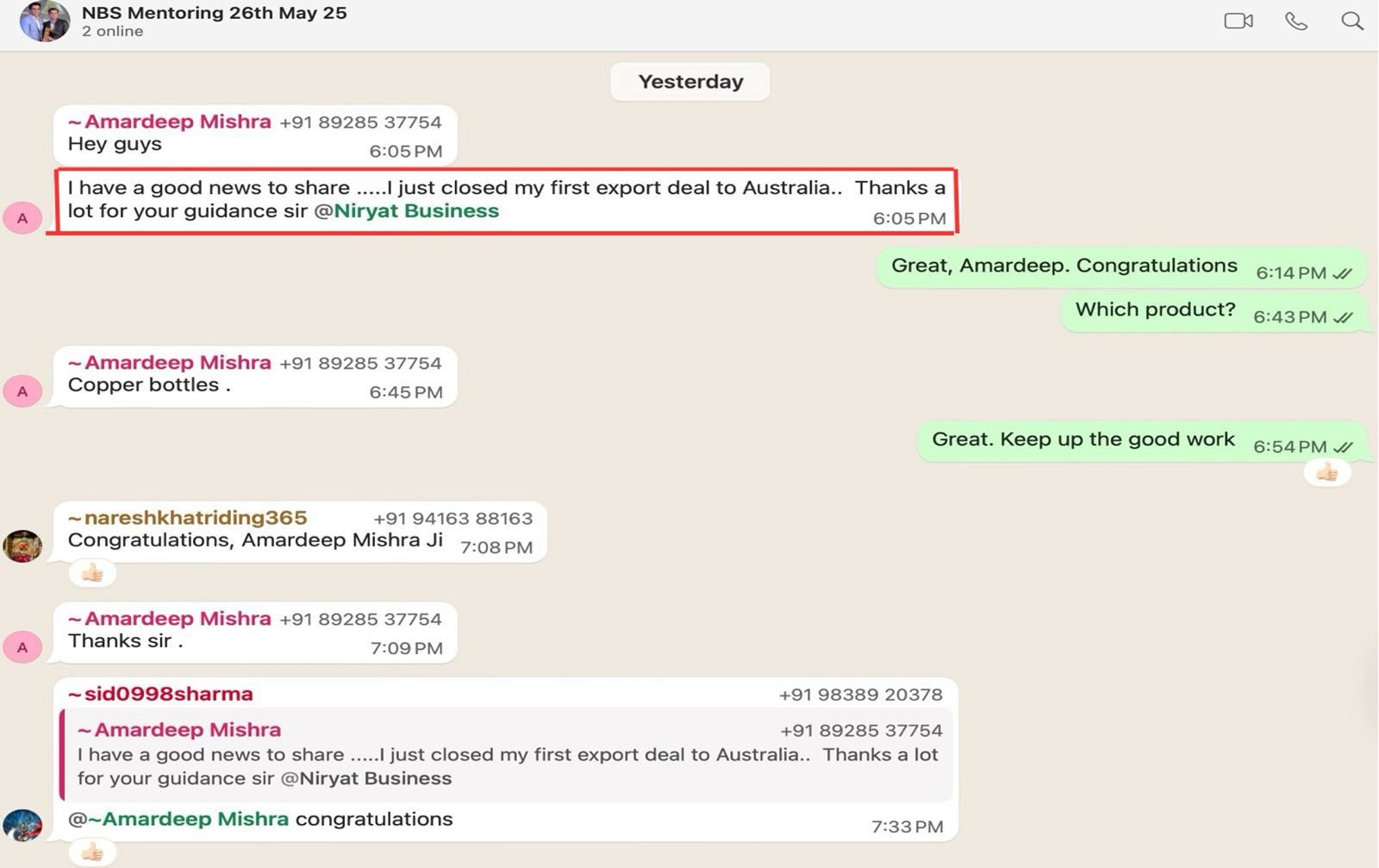Click nareshkhatriding365's profile avatar

(22, 546)
